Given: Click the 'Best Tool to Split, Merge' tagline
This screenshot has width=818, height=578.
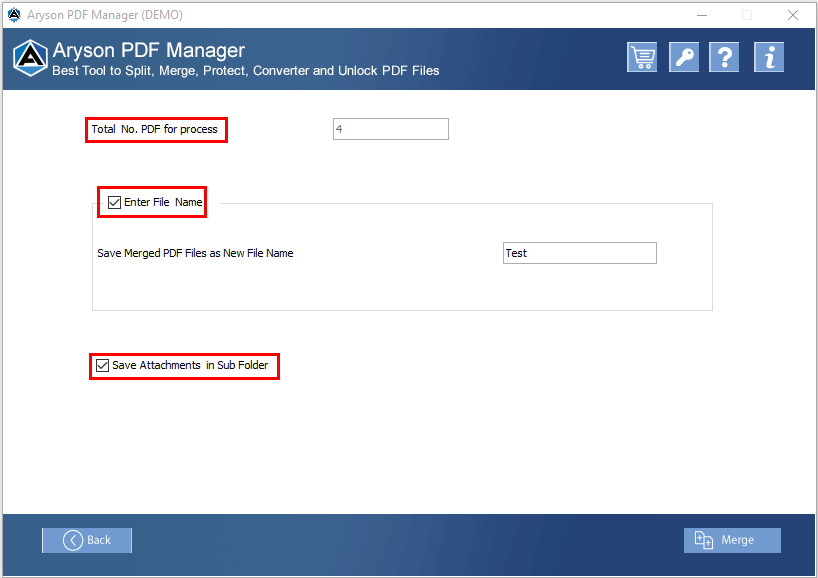Looking at the screenshot, I should click(x=246, y=71).
